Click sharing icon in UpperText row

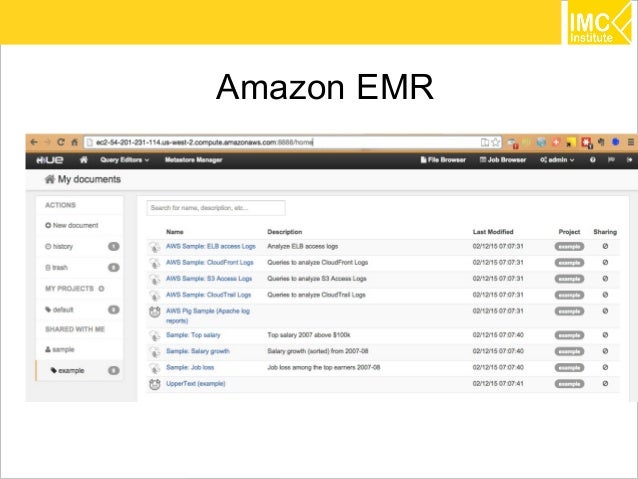pos(605,383)
